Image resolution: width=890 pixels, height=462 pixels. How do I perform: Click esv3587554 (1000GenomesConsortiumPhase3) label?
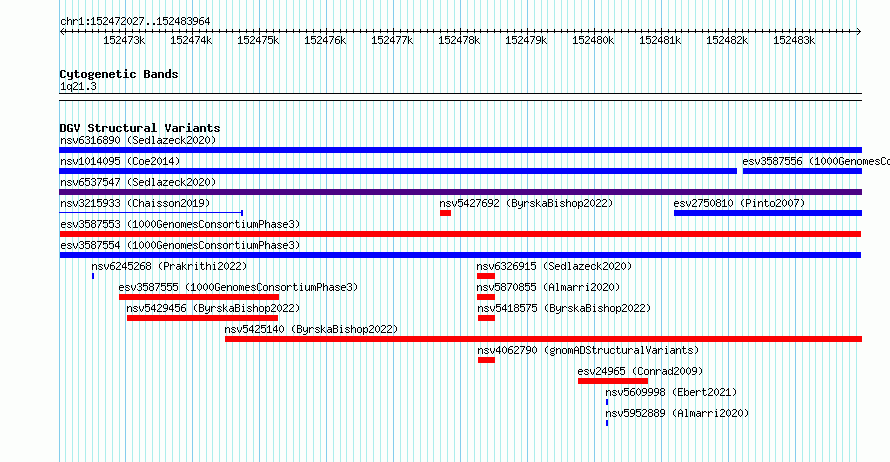(180, 245)
